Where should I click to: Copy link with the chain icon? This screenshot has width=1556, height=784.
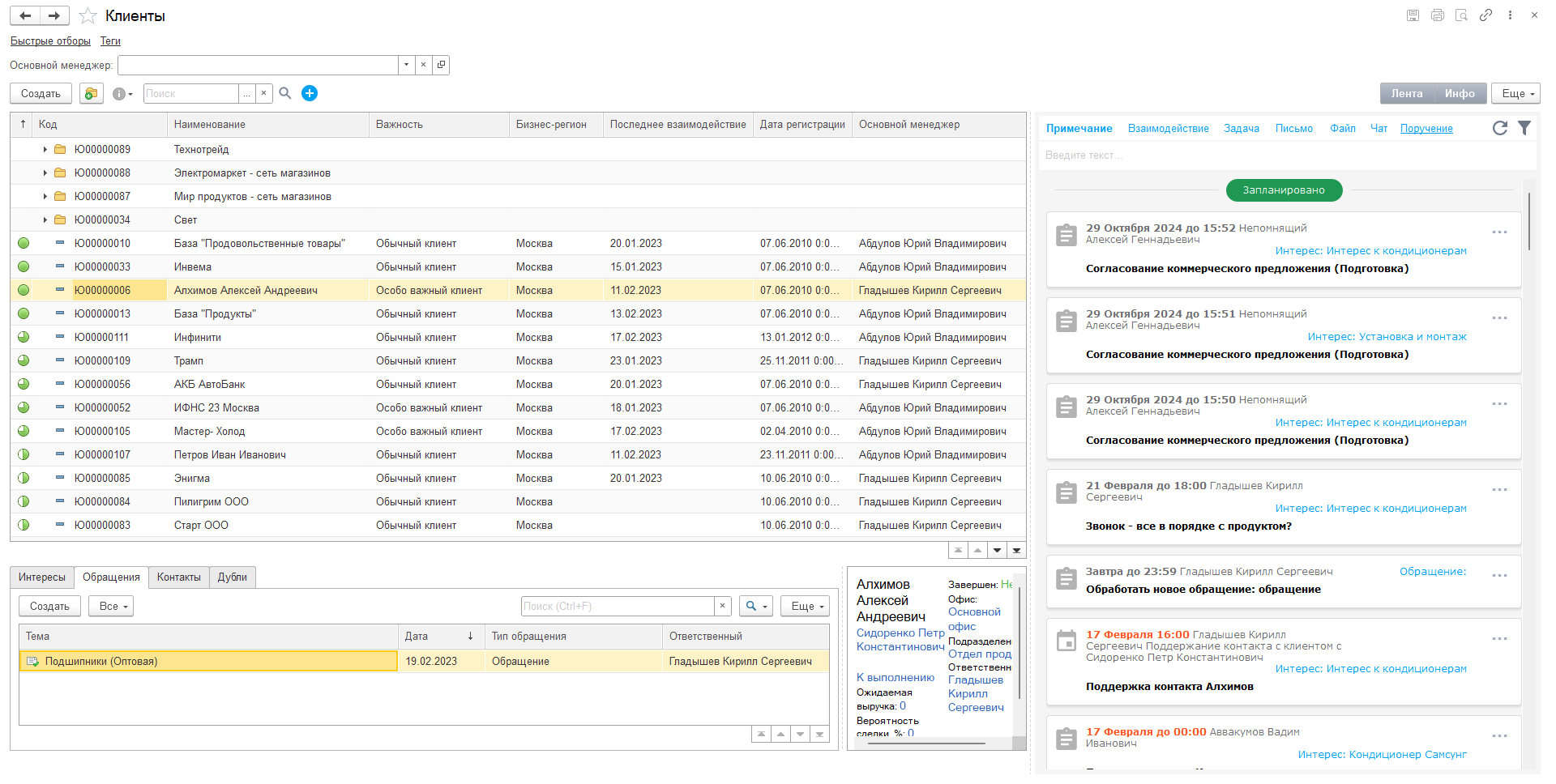(1485, 15)
